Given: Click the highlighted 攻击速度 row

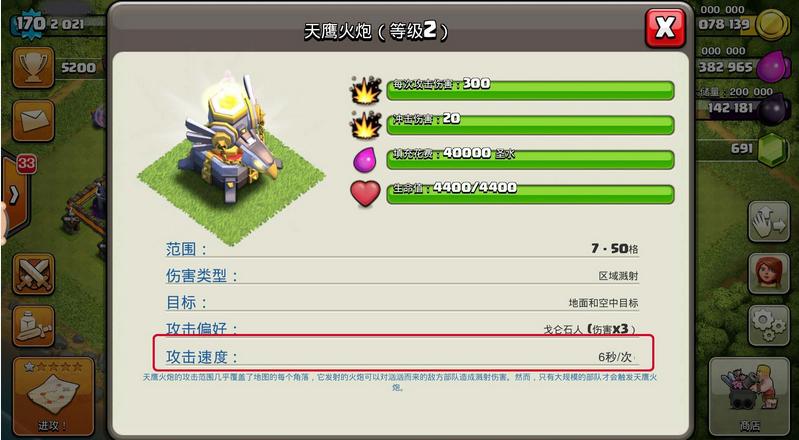Looking at the screenshot, I should 403,353.
